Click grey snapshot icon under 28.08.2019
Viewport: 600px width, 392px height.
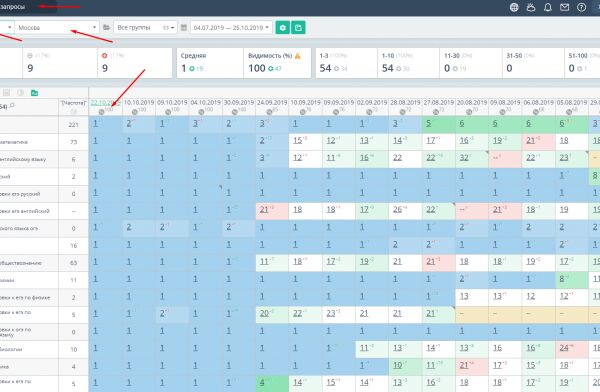point(402,112)
